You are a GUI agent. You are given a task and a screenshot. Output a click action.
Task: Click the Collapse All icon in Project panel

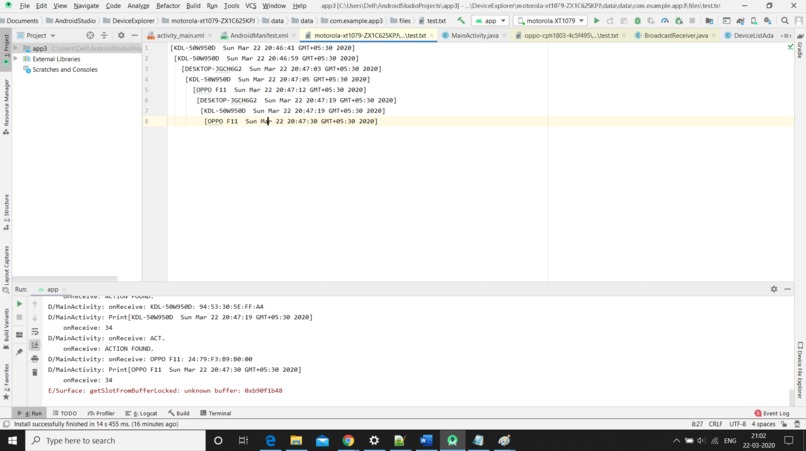[x=104, y=35]
